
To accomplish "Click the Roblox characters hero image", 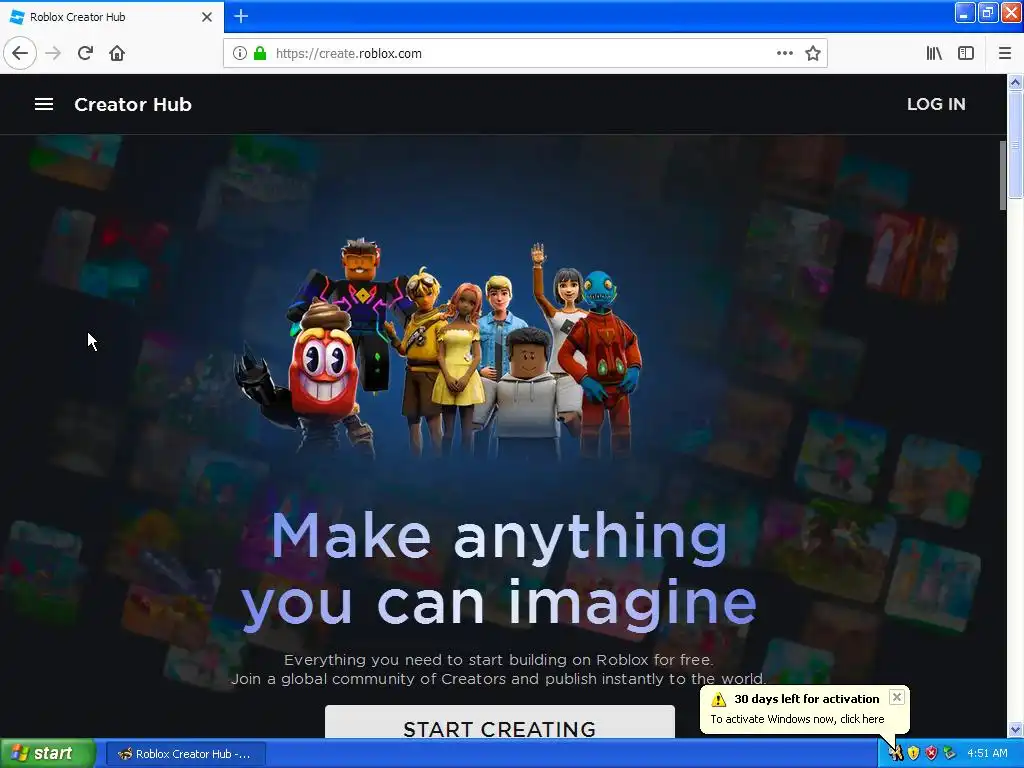I will click(x=436, y=349).
